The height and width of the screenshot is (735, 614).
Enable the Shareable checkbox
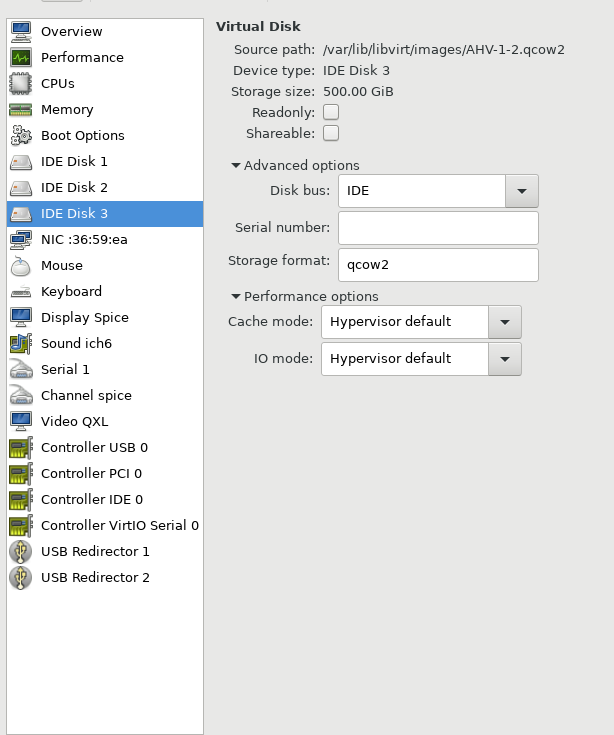coord(331,134)
